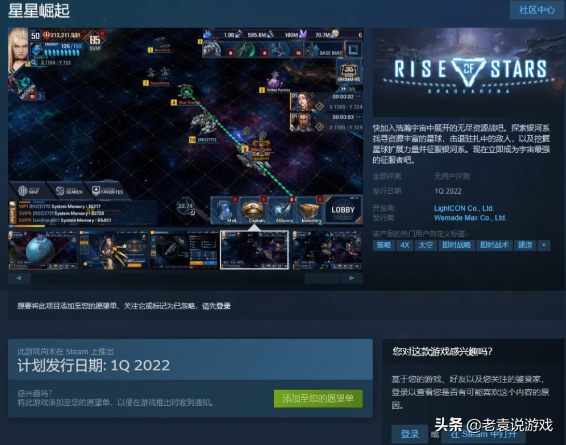The height and width of the screenshot is (445, 566).
Task: Click the 您对这款游戏感兴趣吗? heading
Action: tap(443, 351)
